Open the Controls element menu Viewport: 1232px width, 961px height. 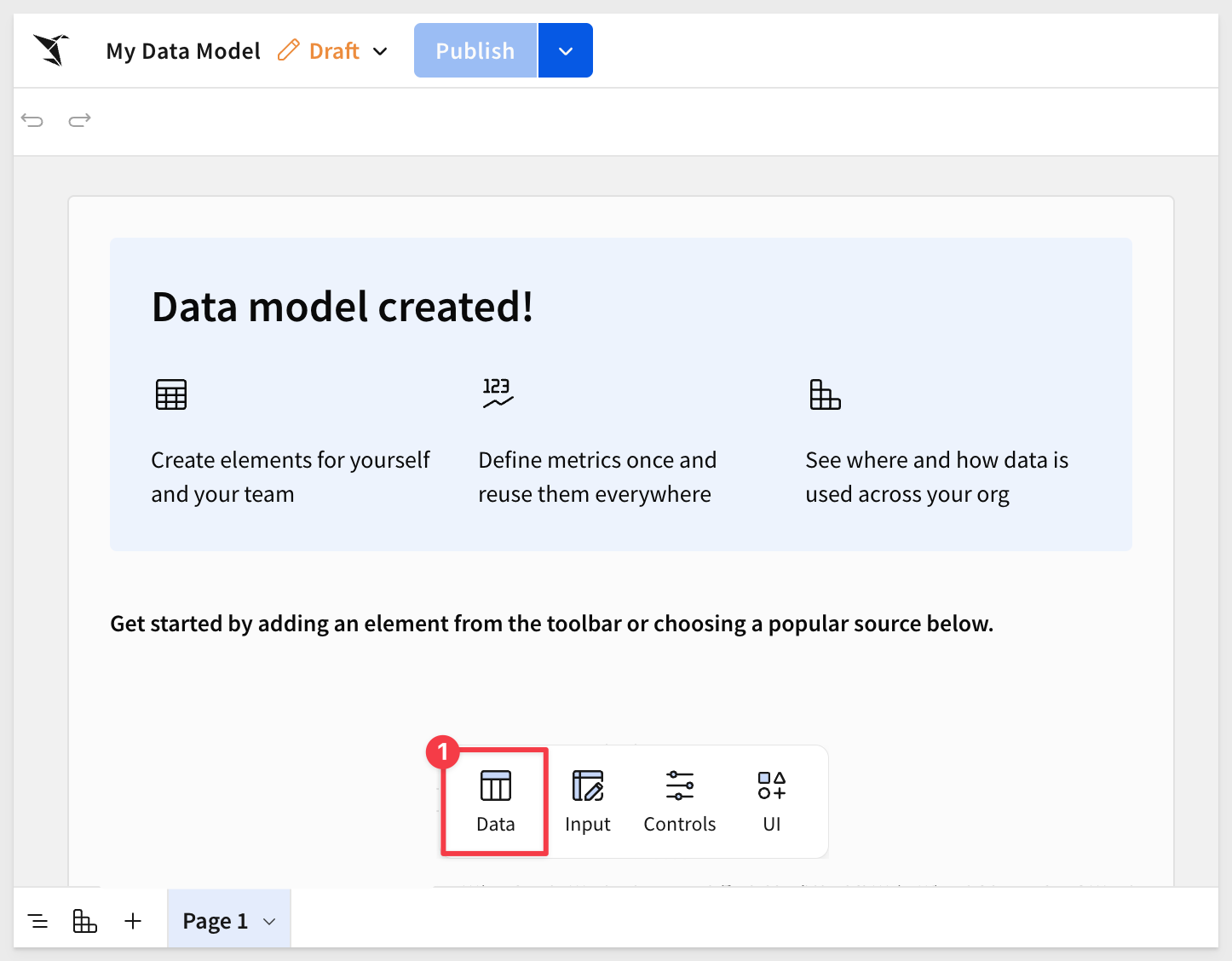[x=680, y=802]
